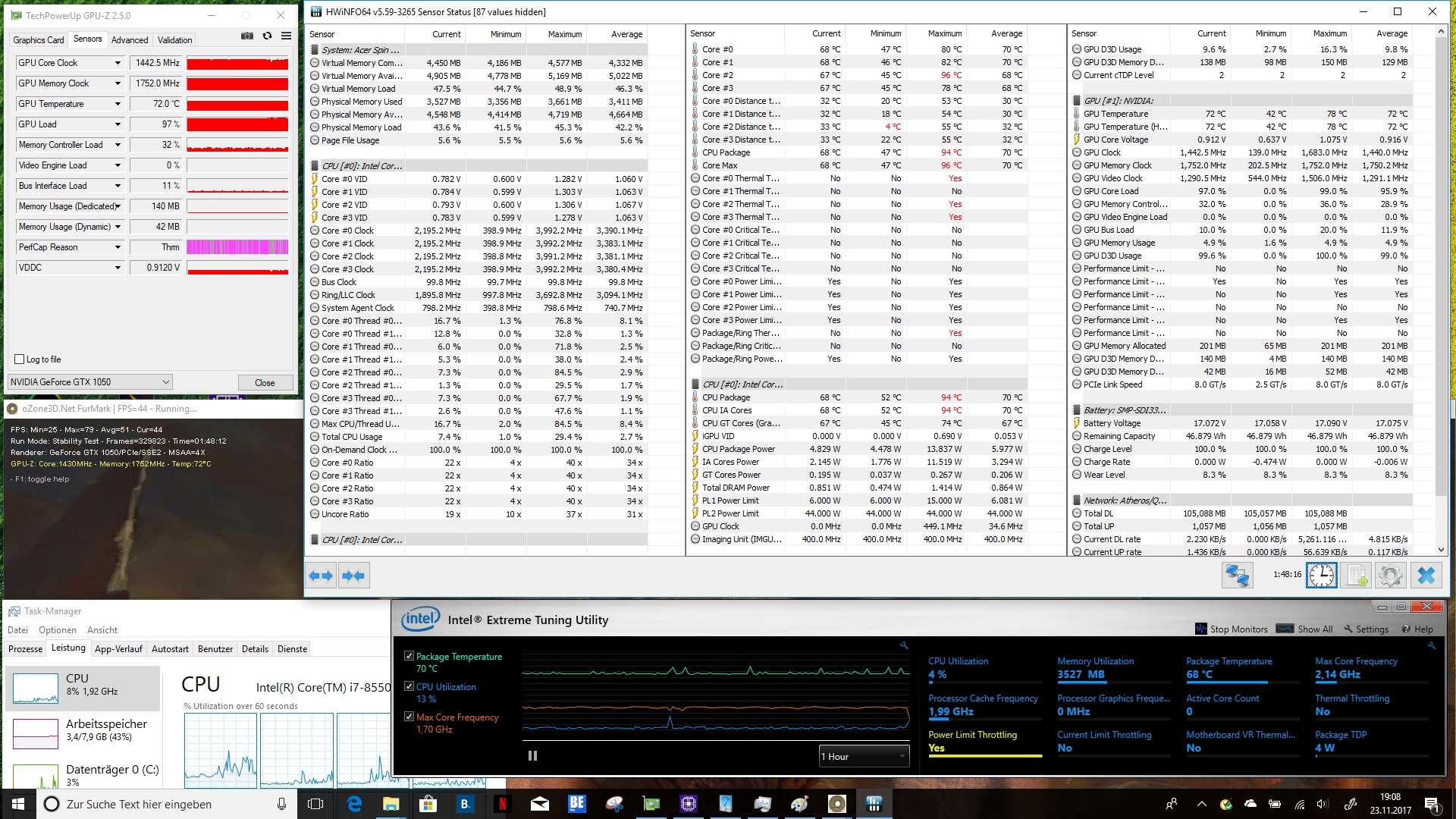Open the Windows Start menu
The image size is (1456, 819).
18,804
